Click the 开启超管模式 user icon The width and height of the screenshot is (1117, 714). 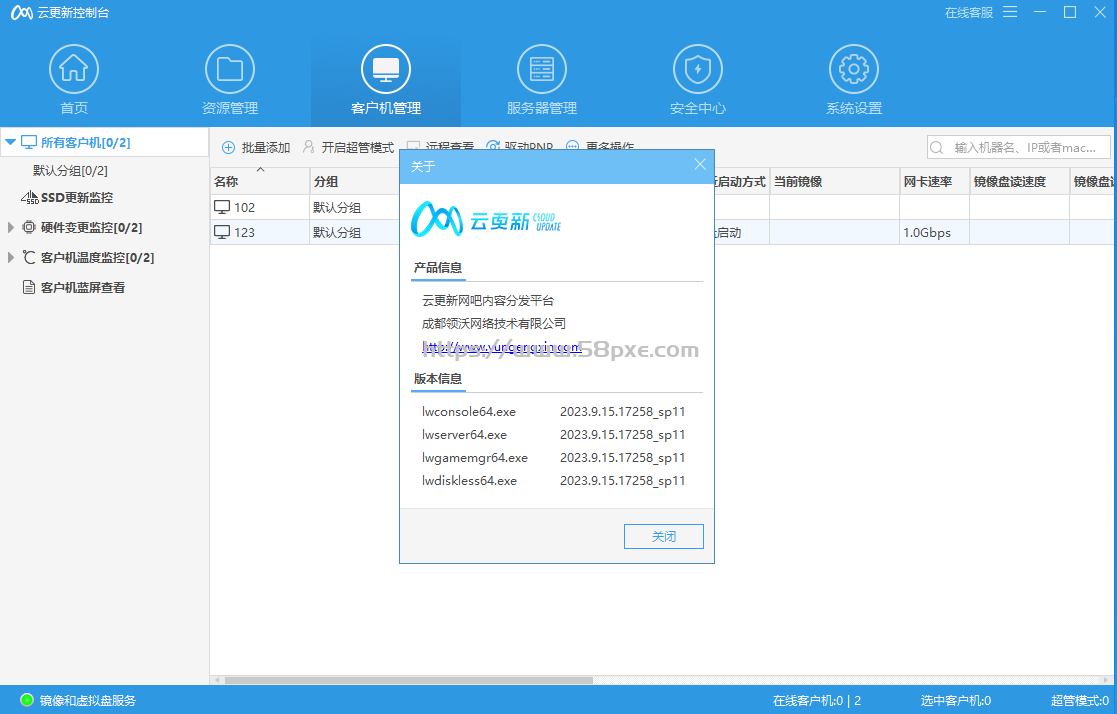(308, 147)
